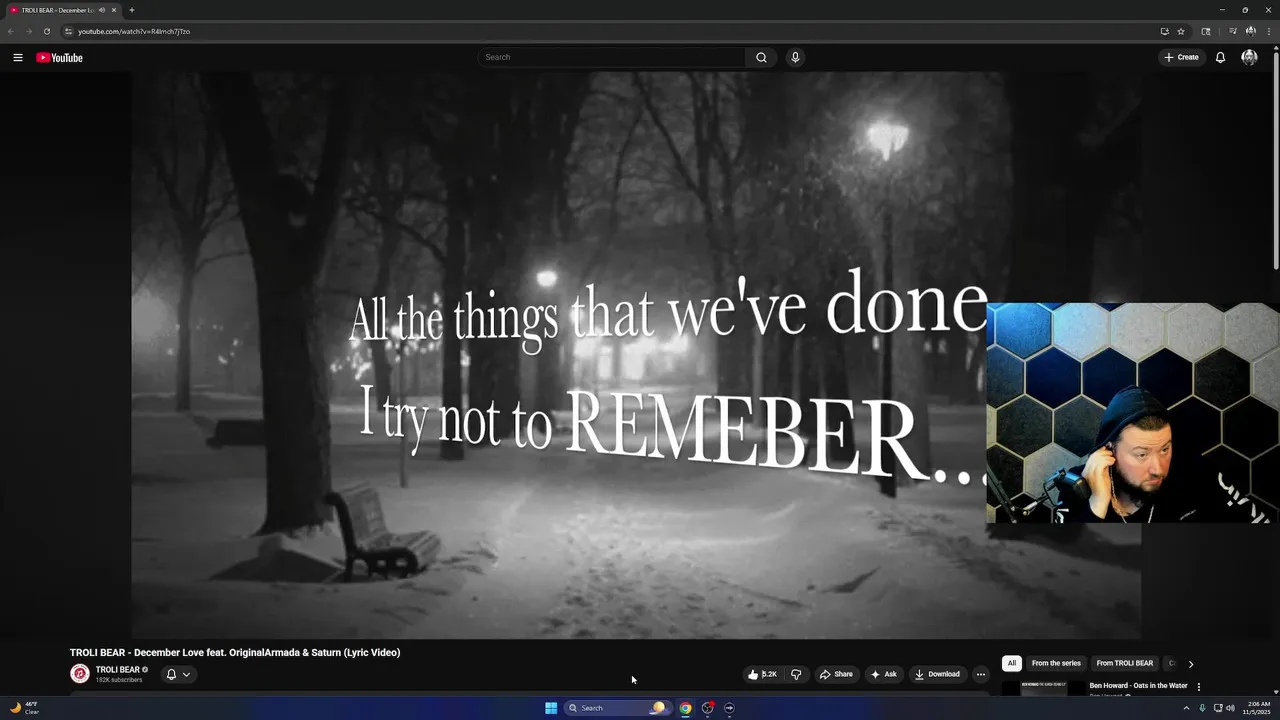Open media controls icon in Chrome toolbar
Image resolution: width=1280 pixels, height=720 pixels.
click(1232, 31)
